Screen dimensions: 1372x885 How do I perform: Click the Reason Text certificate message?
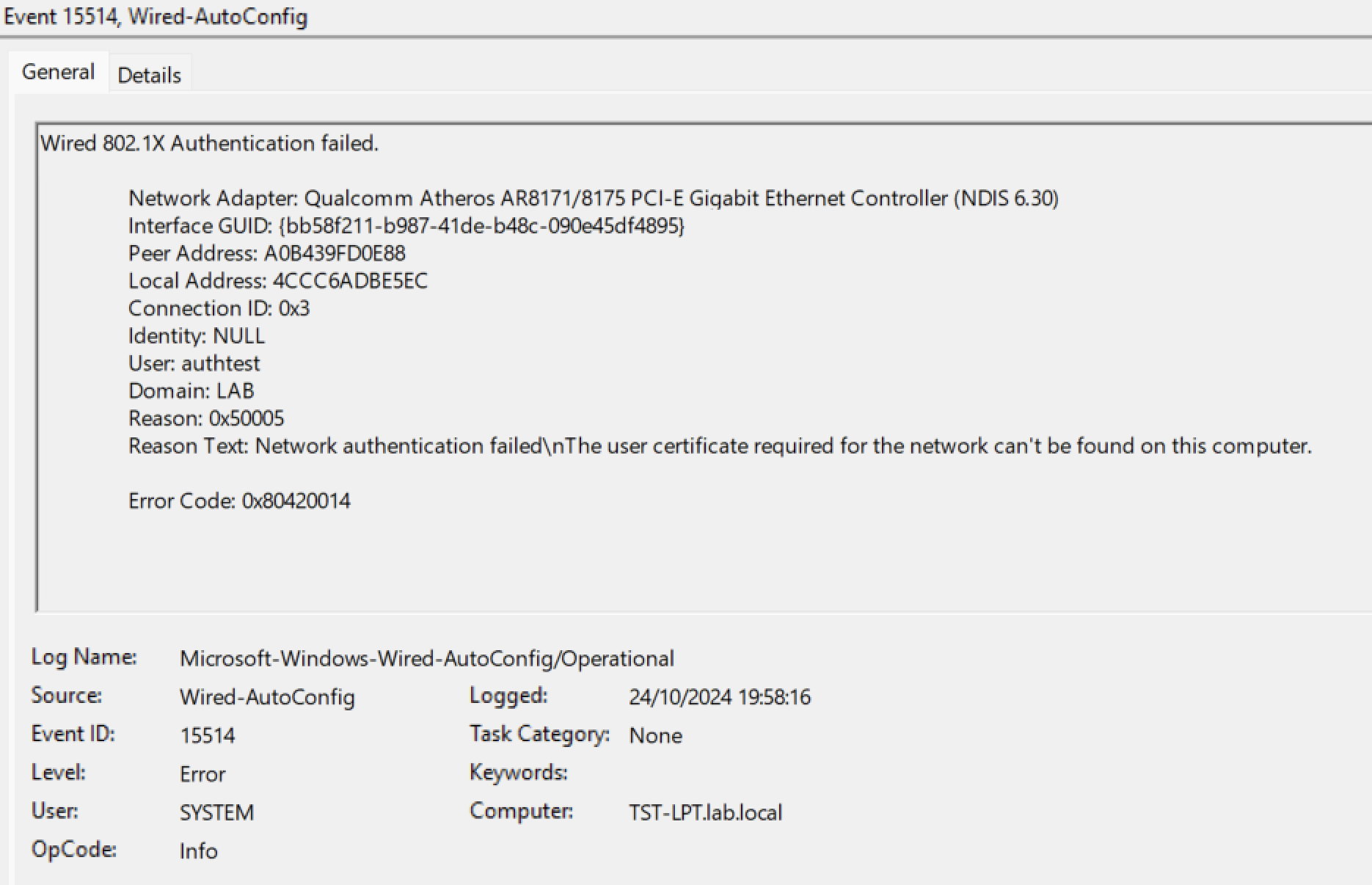(782, 446)
